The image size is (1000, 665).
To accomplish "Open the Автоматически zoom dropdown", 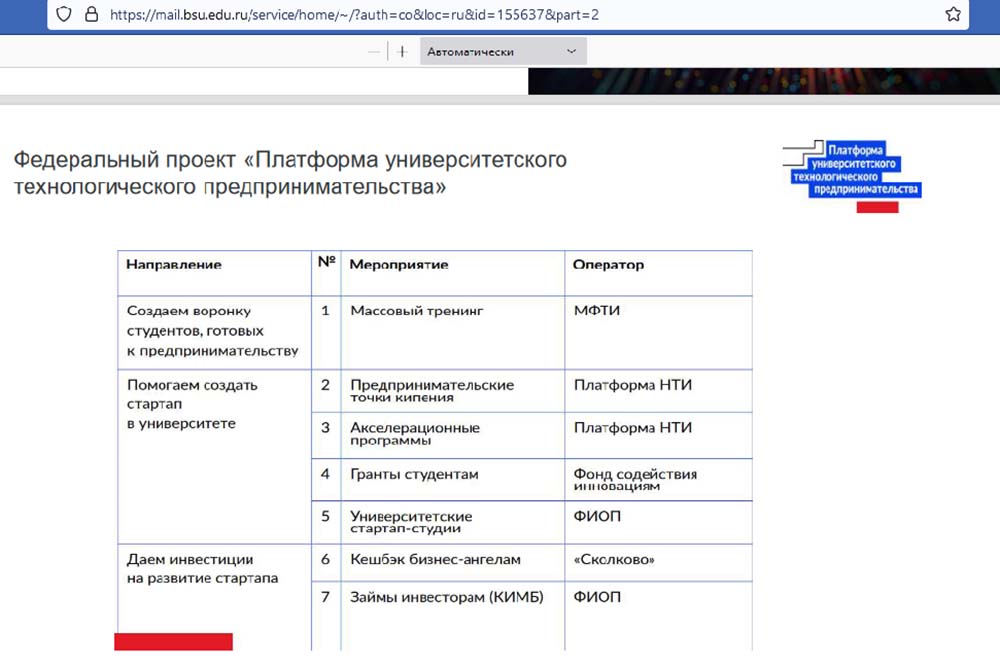I will pos(502,51).
